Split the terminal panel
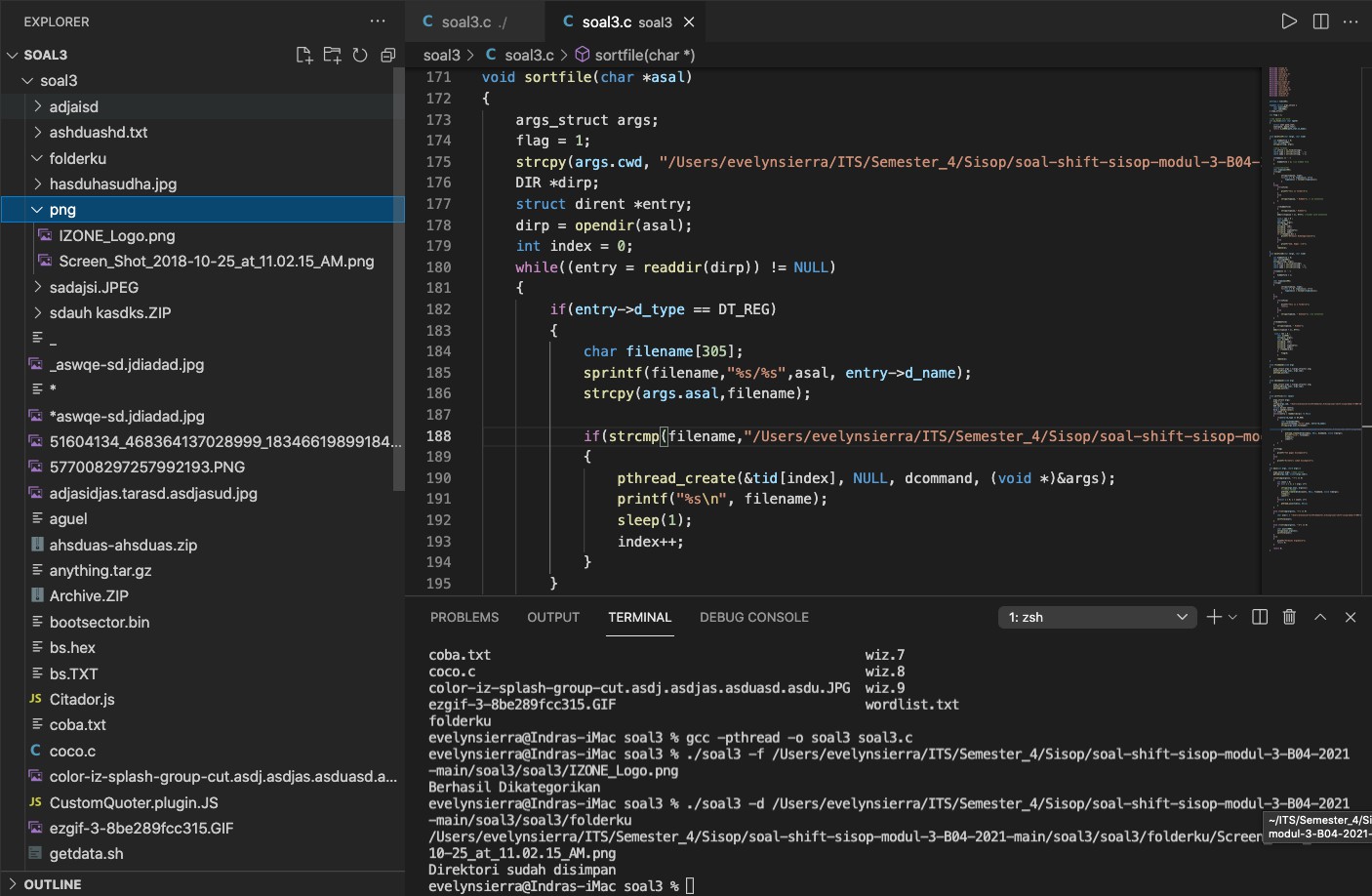Image resolution: width=1372 pixels, height=896 pixels. [1259, 617]
